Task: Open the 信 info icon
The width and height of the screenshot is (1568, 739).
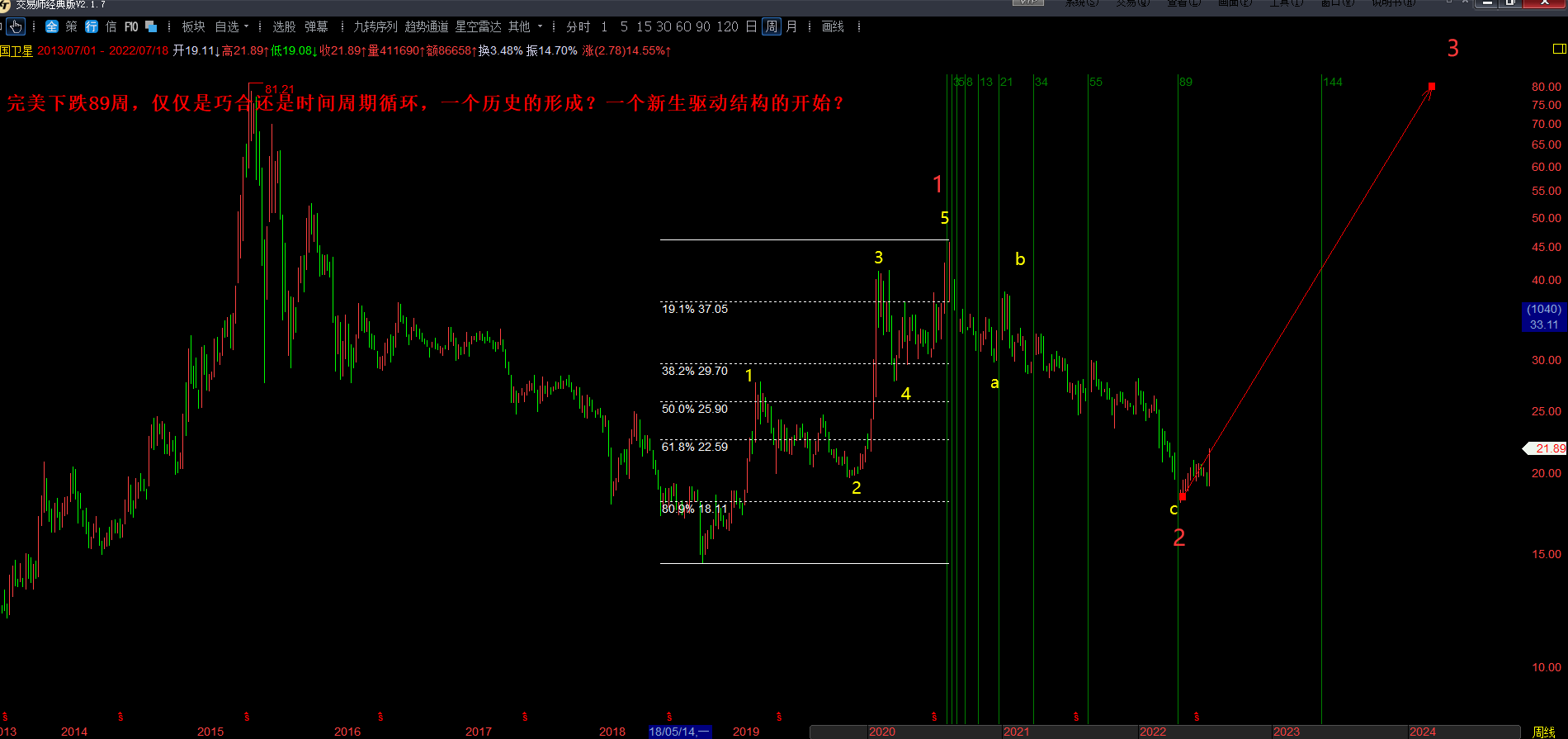Action: point(111,26)
